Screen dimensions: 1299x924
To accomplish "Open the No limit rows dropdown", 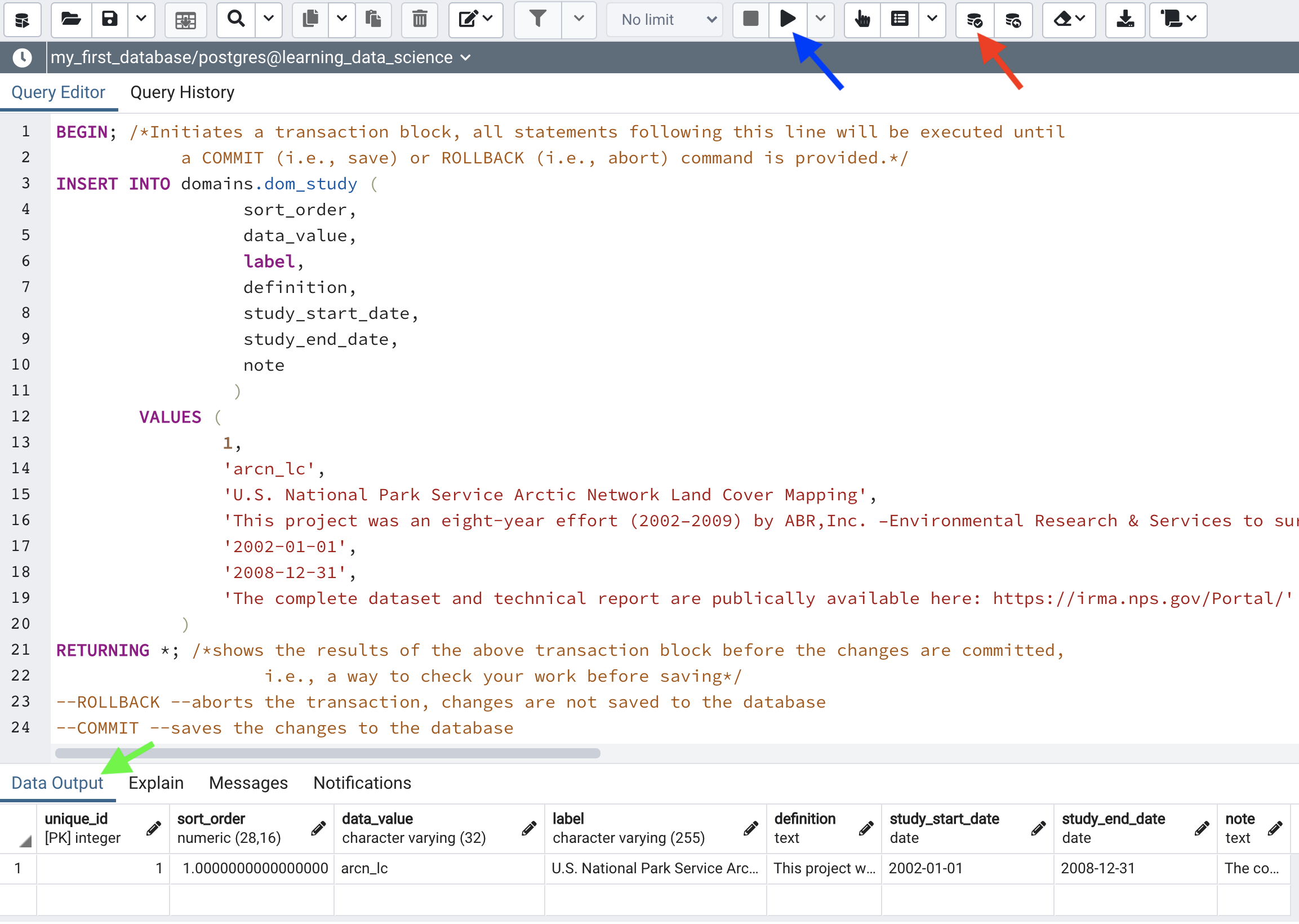I will tap(665, 19).
